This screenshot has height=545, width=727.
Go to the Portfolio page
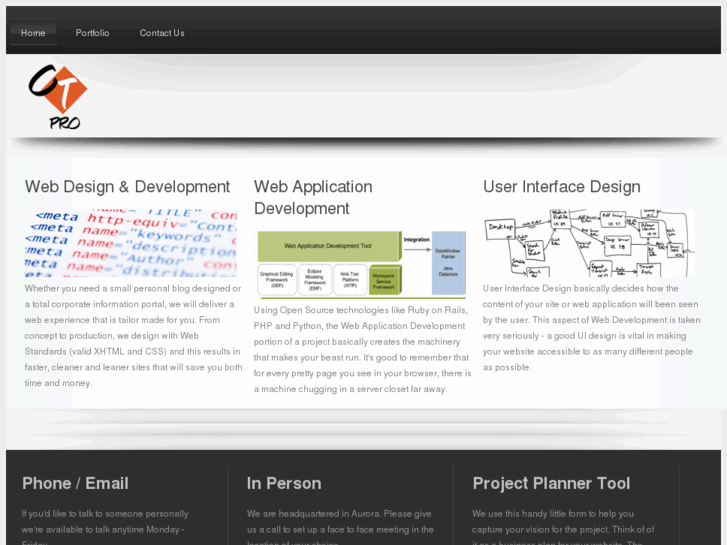pyautogui.click(x=92, y=33)
